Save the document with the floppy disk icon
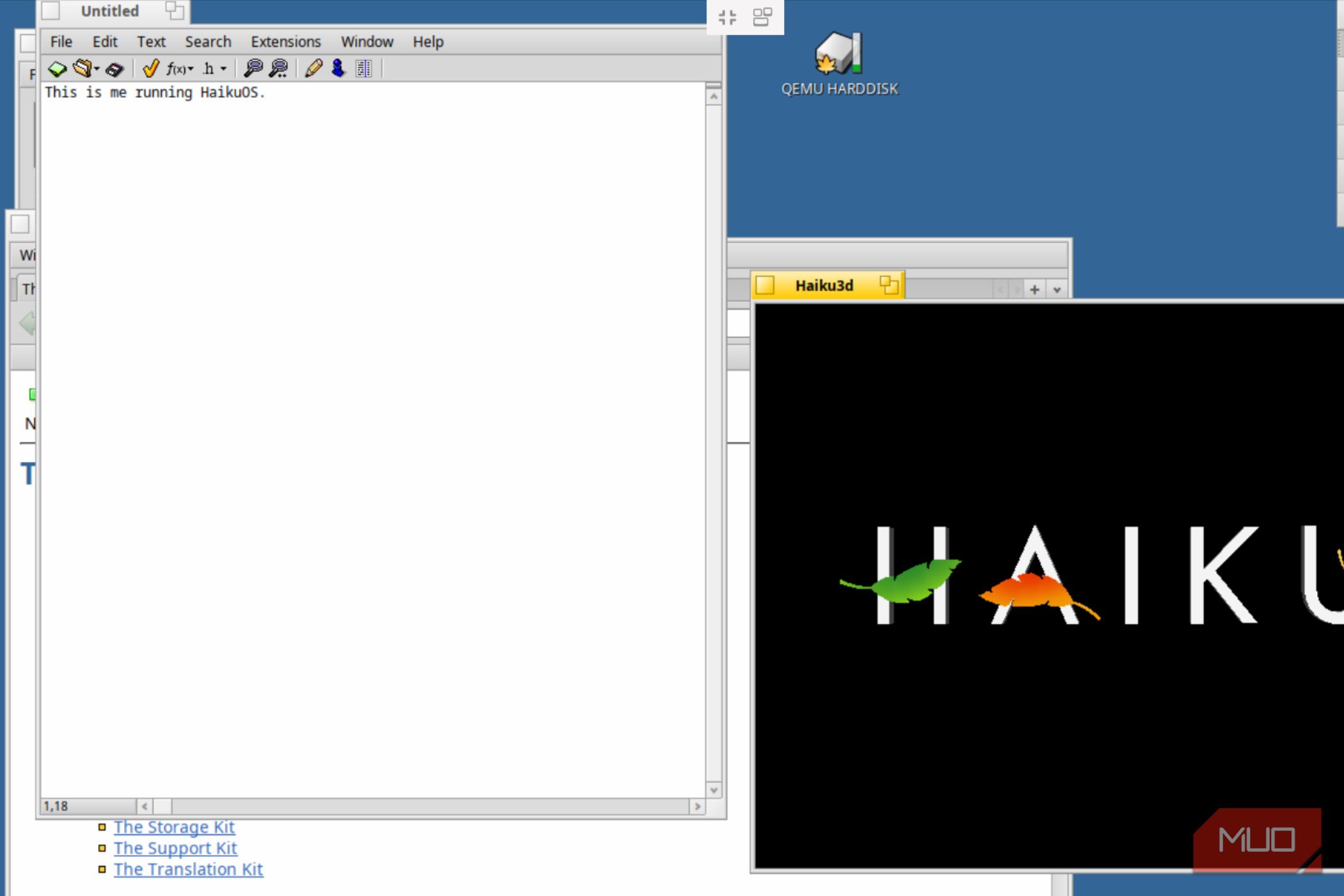This screenshot has height=896, width=1344. click(x=115, y=68)
